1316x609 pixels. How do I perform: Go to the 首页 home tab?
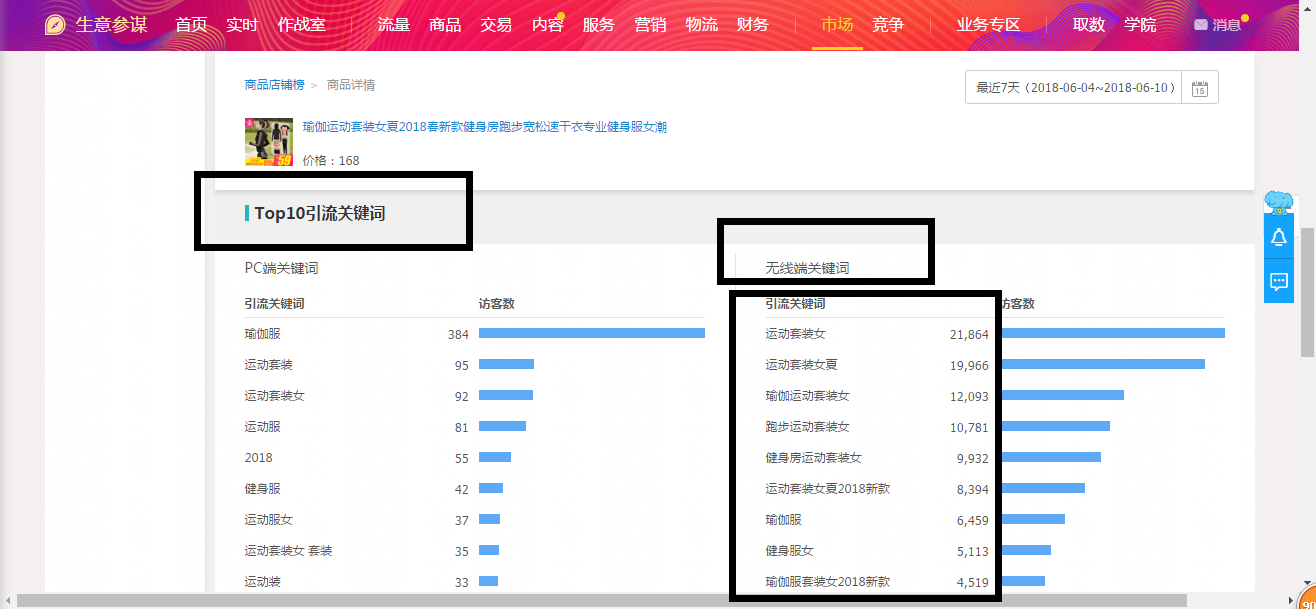click(191, 25)
